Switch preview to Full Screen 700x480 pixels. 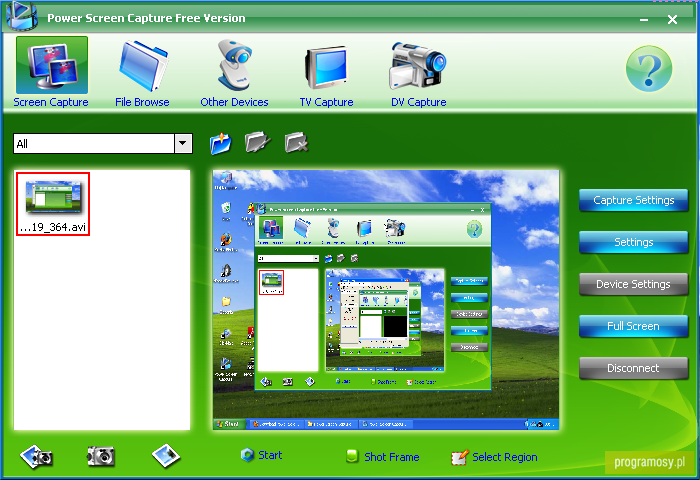click(x=633, y=326)
